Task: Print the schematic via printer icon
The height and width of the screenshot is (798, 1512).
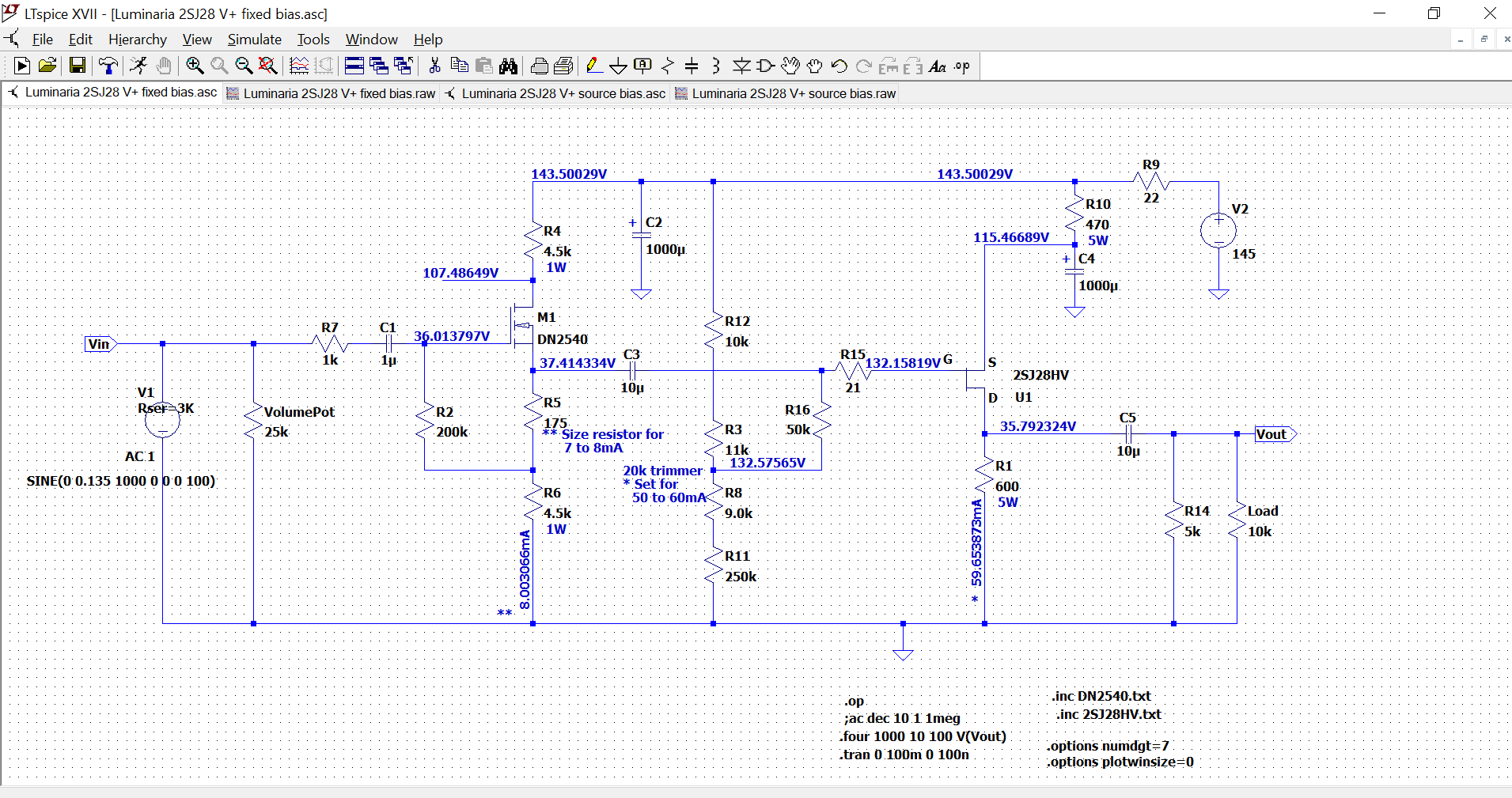Action: click(540, 66)
